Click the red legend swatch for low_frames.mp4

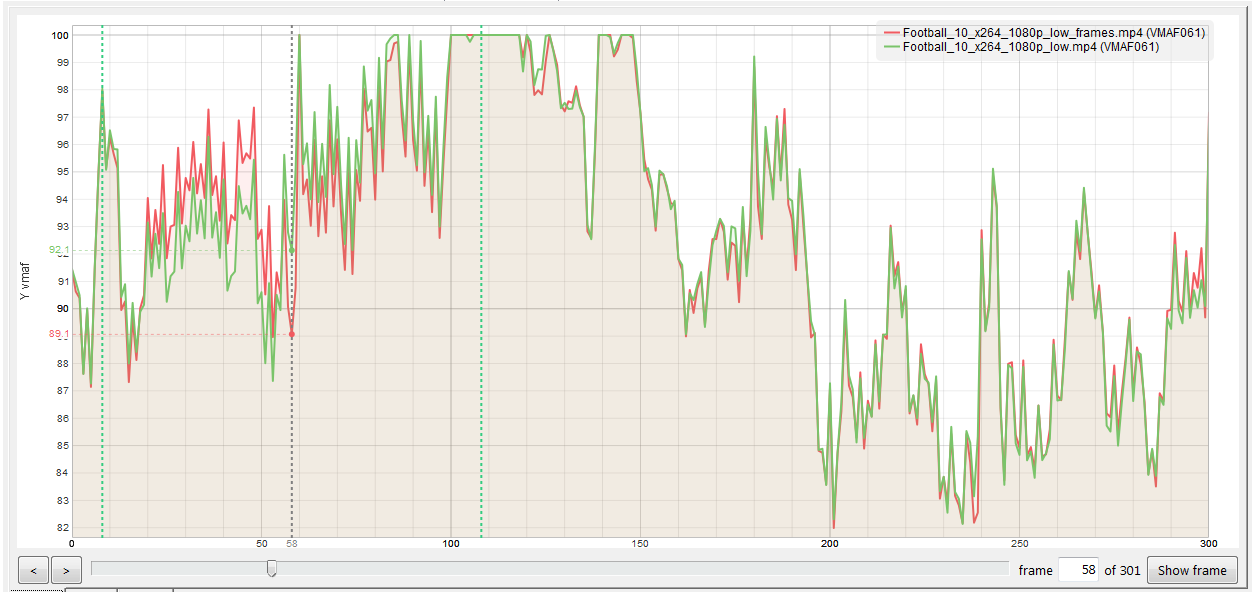890,33
